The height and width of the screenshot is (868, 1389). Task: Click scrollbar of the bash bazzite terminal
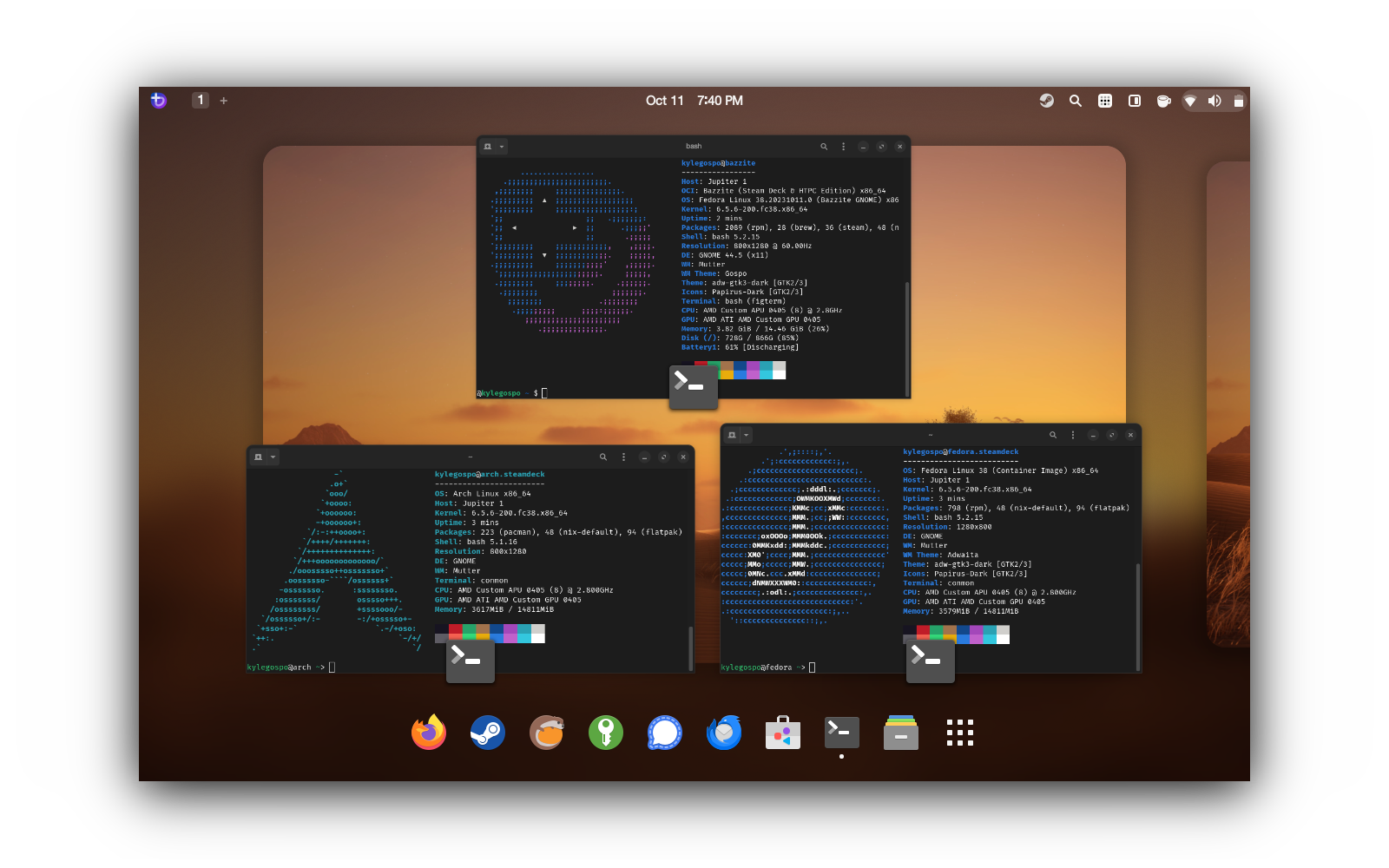pyautogui.click(x=907, y=339)
